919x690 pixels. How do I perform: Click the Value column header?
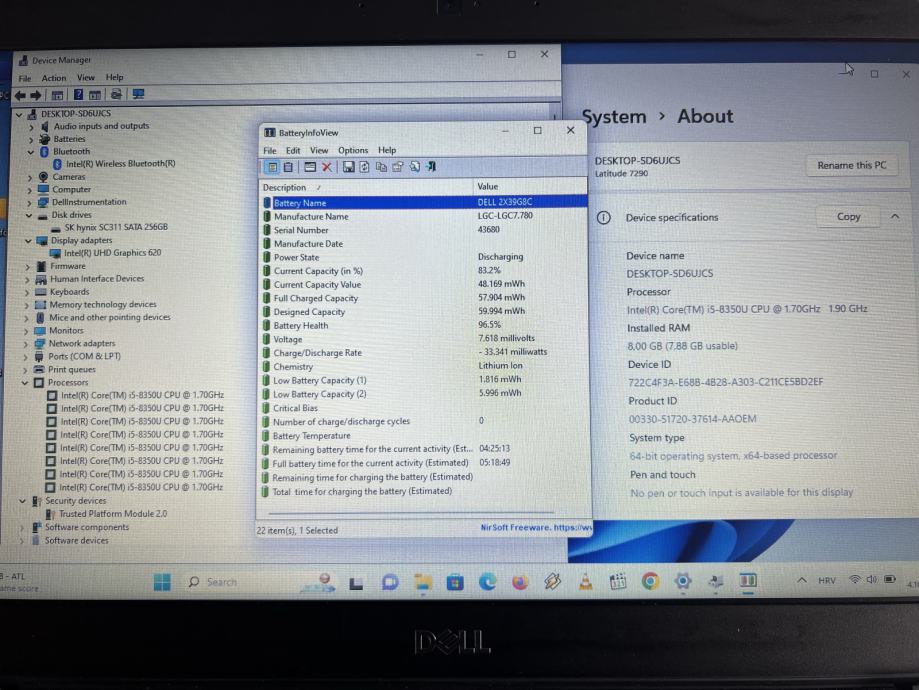pyautogui.click(x=530, y=187)
